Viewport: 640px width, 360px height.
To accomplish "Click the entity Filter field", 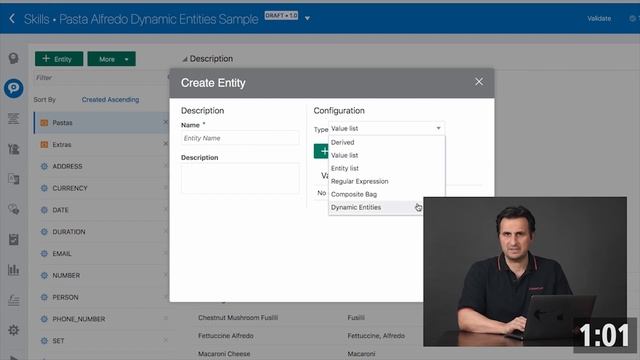I will 100,78.
